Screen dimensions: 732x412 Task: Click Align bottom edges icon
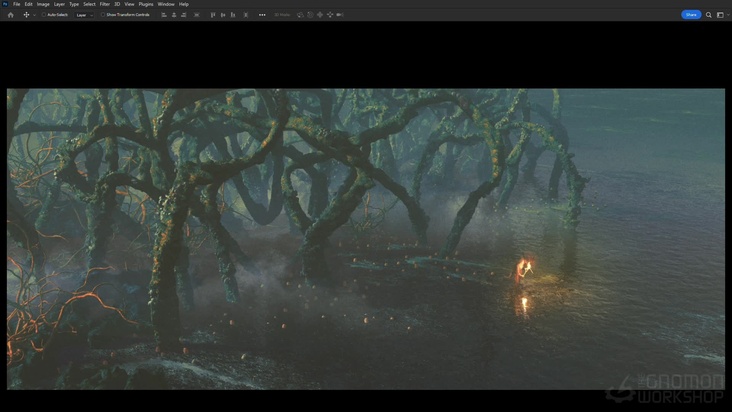[233, 15]
